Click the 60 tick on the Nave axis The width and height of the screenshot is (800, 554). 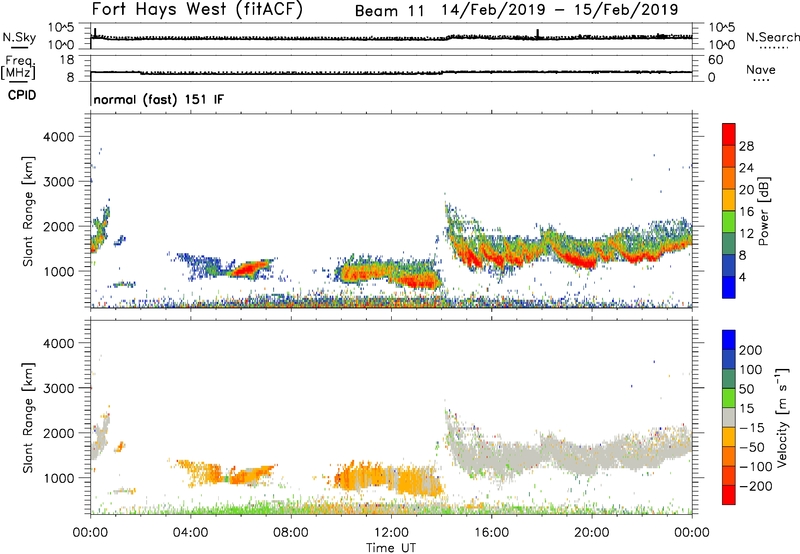[x=716, y=60]
